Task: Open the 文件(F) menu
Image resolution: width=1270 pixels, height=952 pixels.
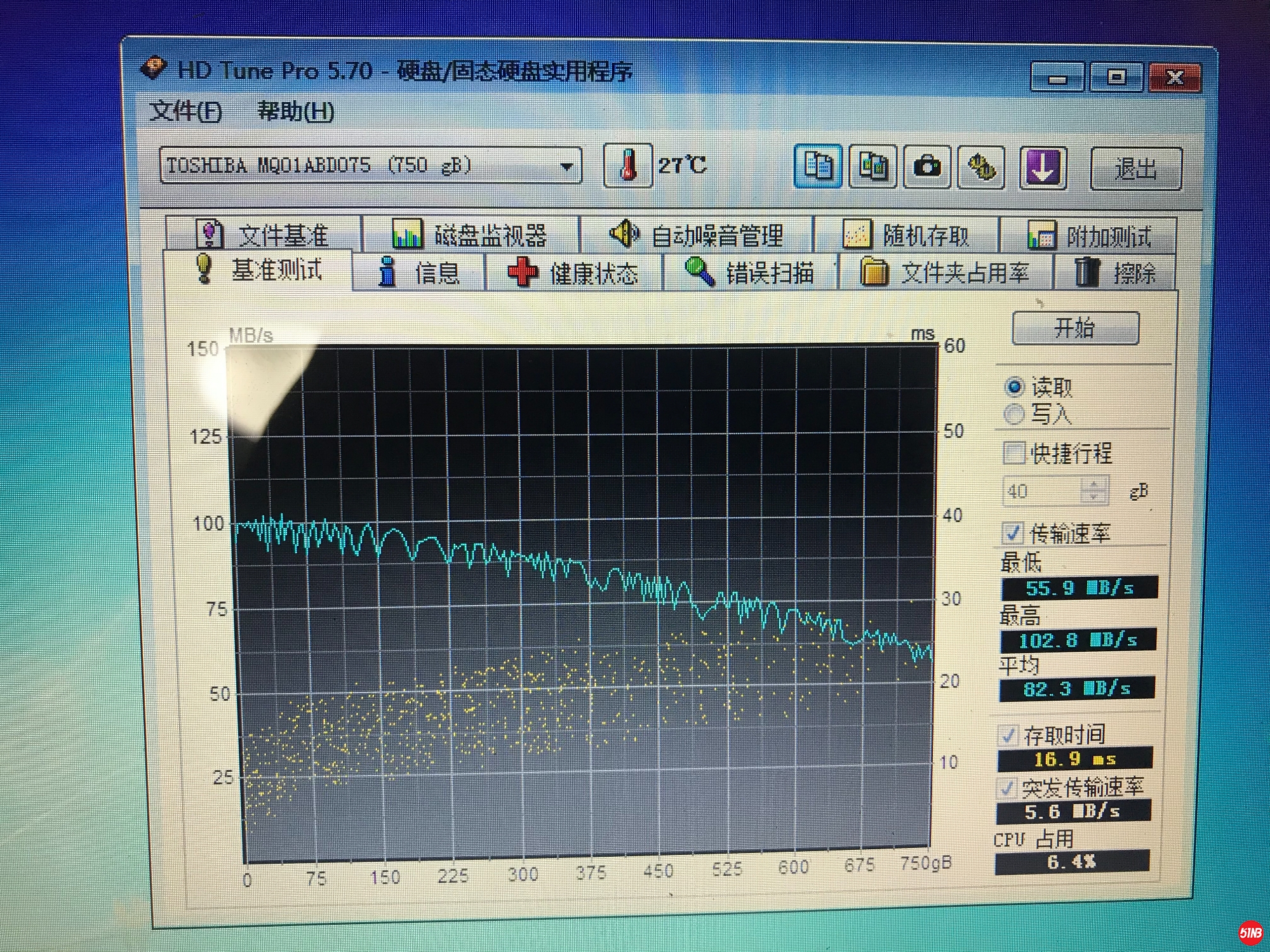Action: click(186, 112)
